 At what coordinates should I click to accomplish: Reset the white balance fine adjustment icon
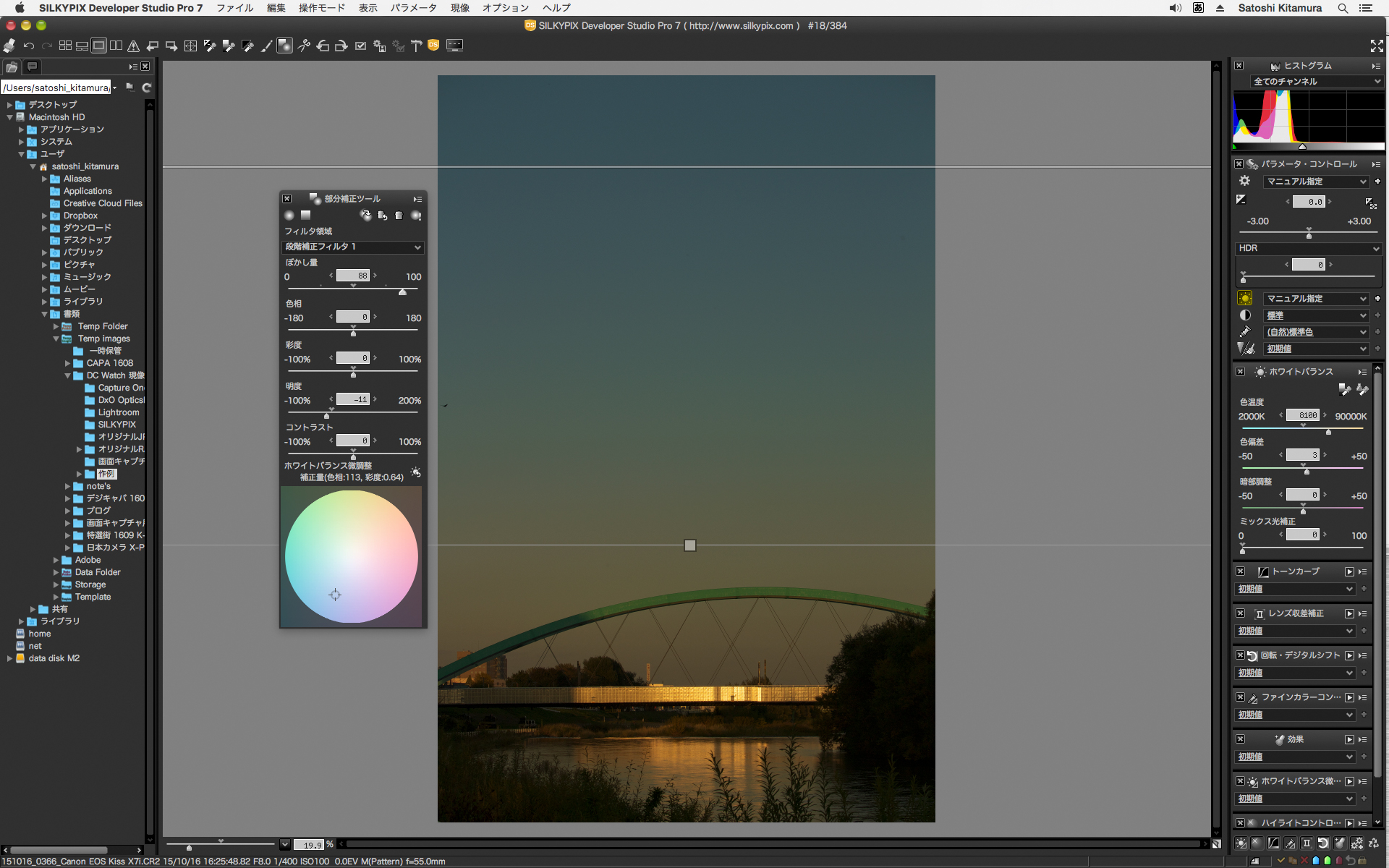pos(415,472)
